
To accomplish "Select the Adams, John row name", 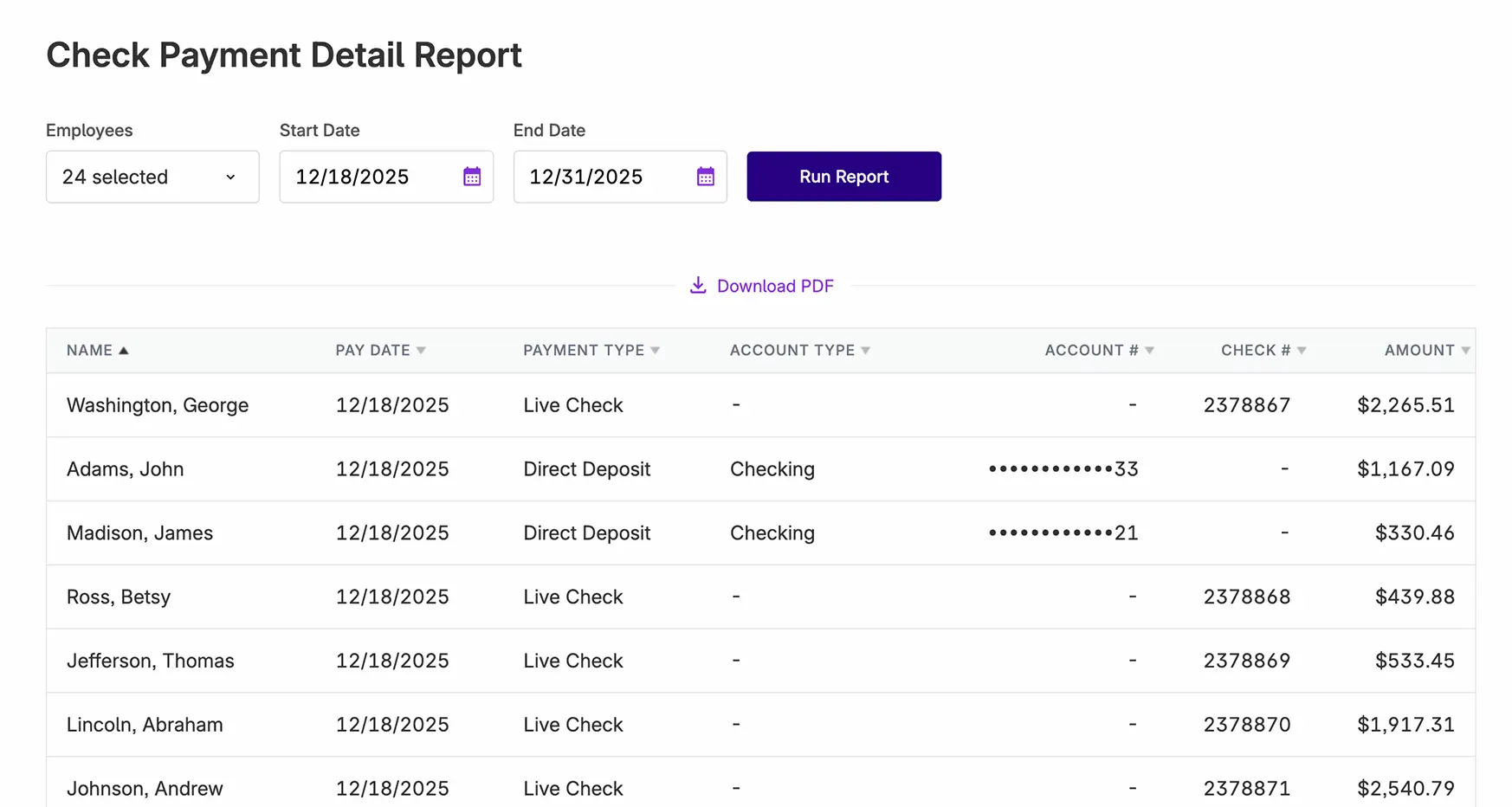I will [126, 469].
